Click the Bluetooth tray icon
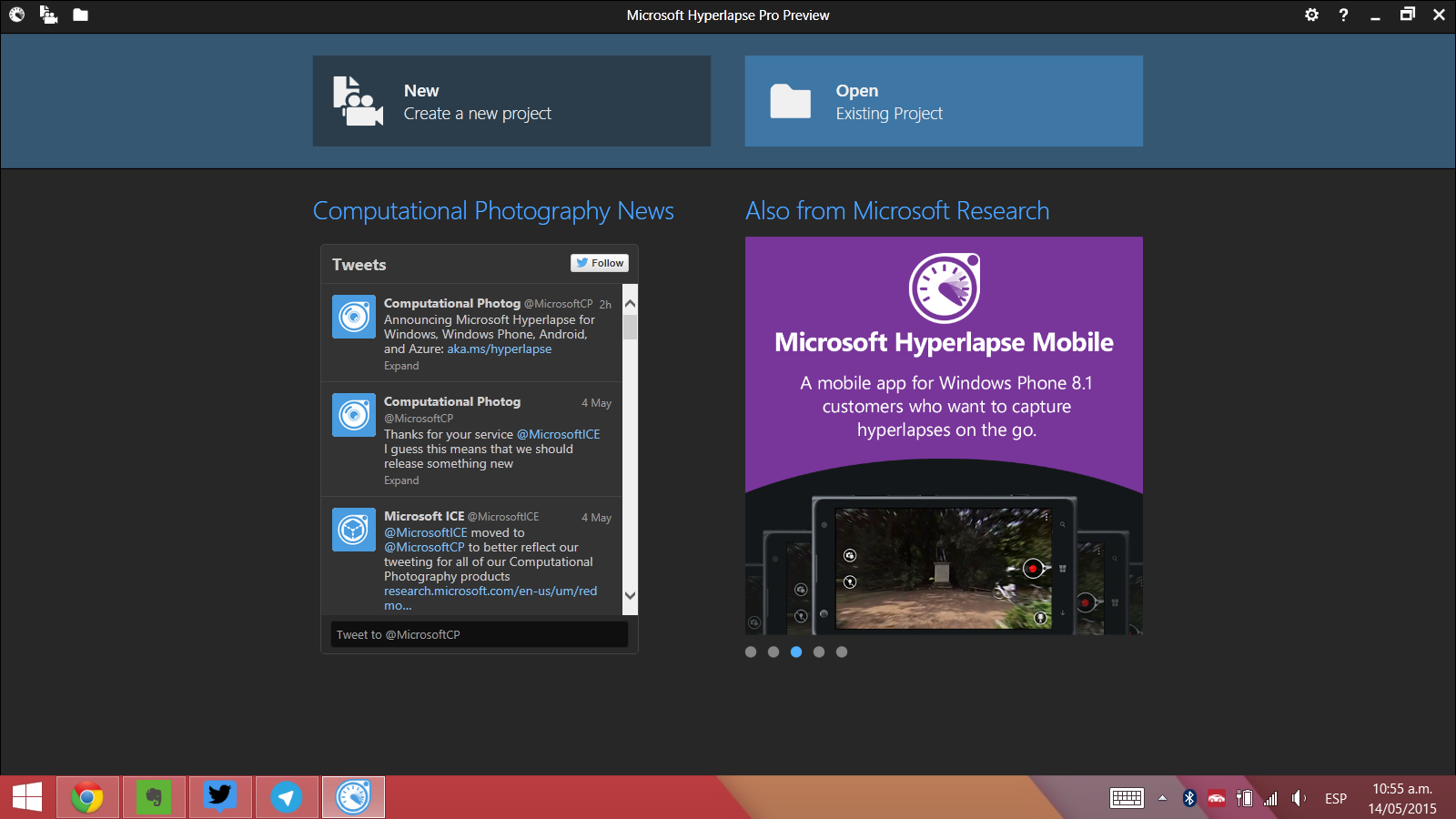Viewport: 1456px width, 819px height. [x=1188, y=798]
